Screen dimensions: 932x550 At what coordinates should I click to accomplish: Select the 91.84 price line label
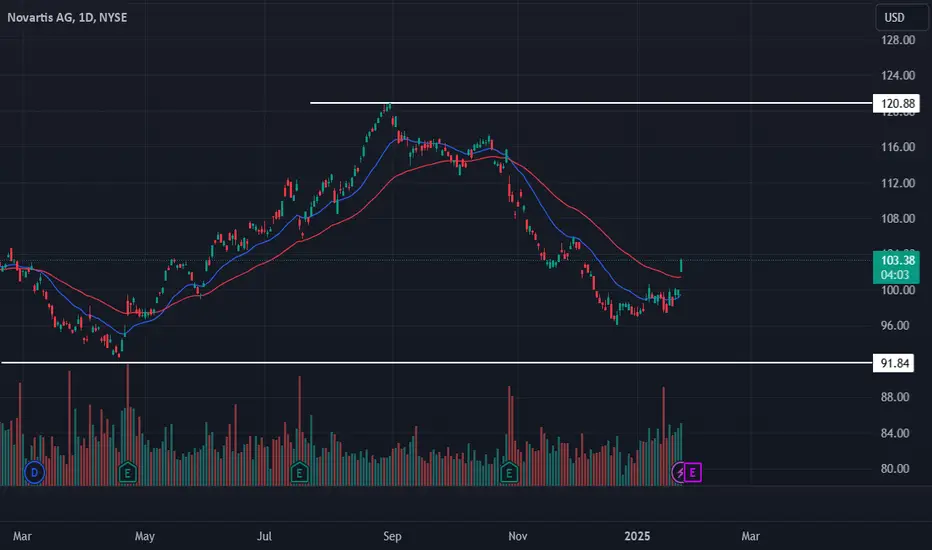click(893, 363)
